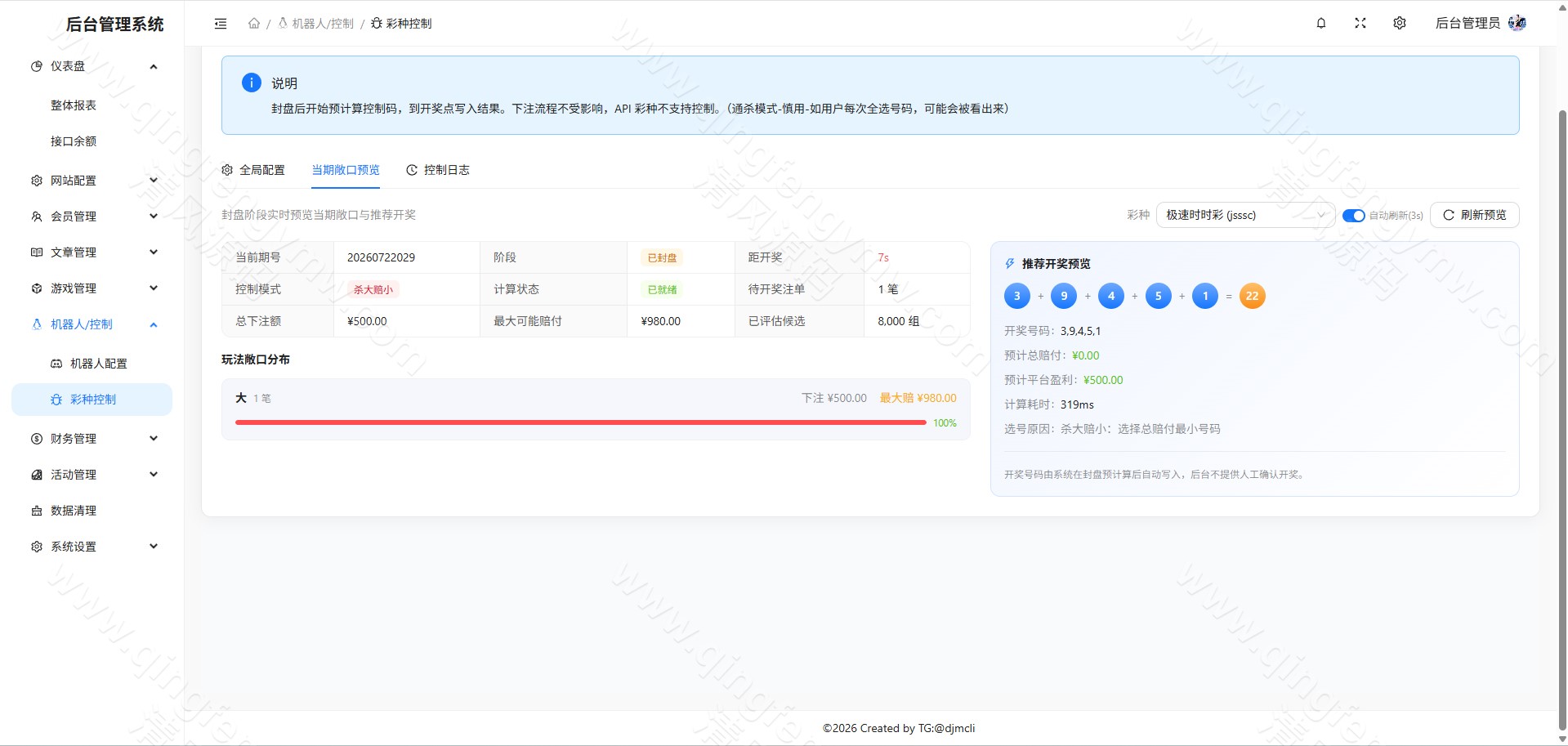Click the orange sum ball 22
1568x746 pixels.
(x=1252, y=296)
